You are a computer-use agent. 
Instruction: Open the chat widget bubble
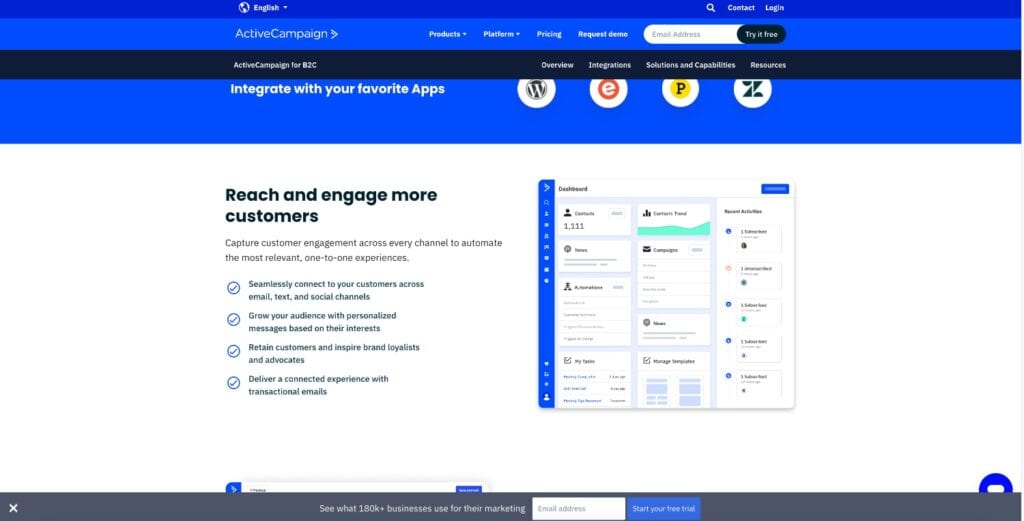click(995, 484)
